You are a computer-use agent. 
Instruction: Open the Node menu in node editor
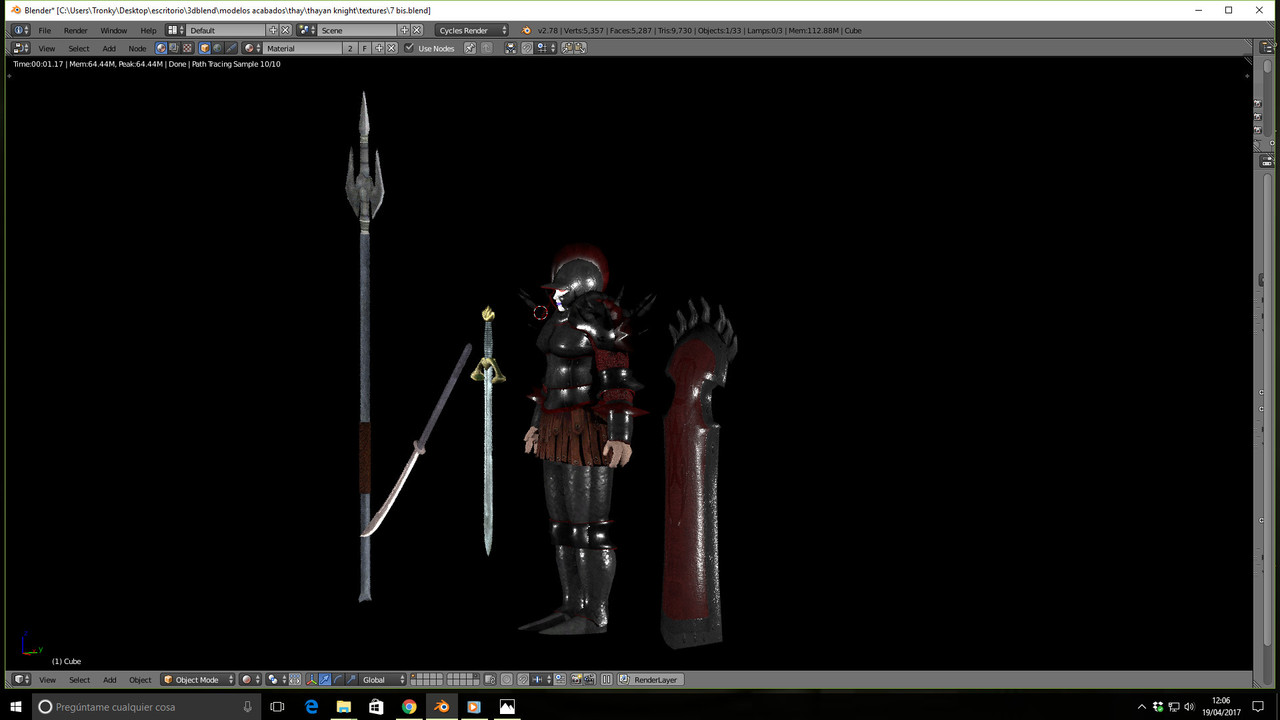(137, 48)
